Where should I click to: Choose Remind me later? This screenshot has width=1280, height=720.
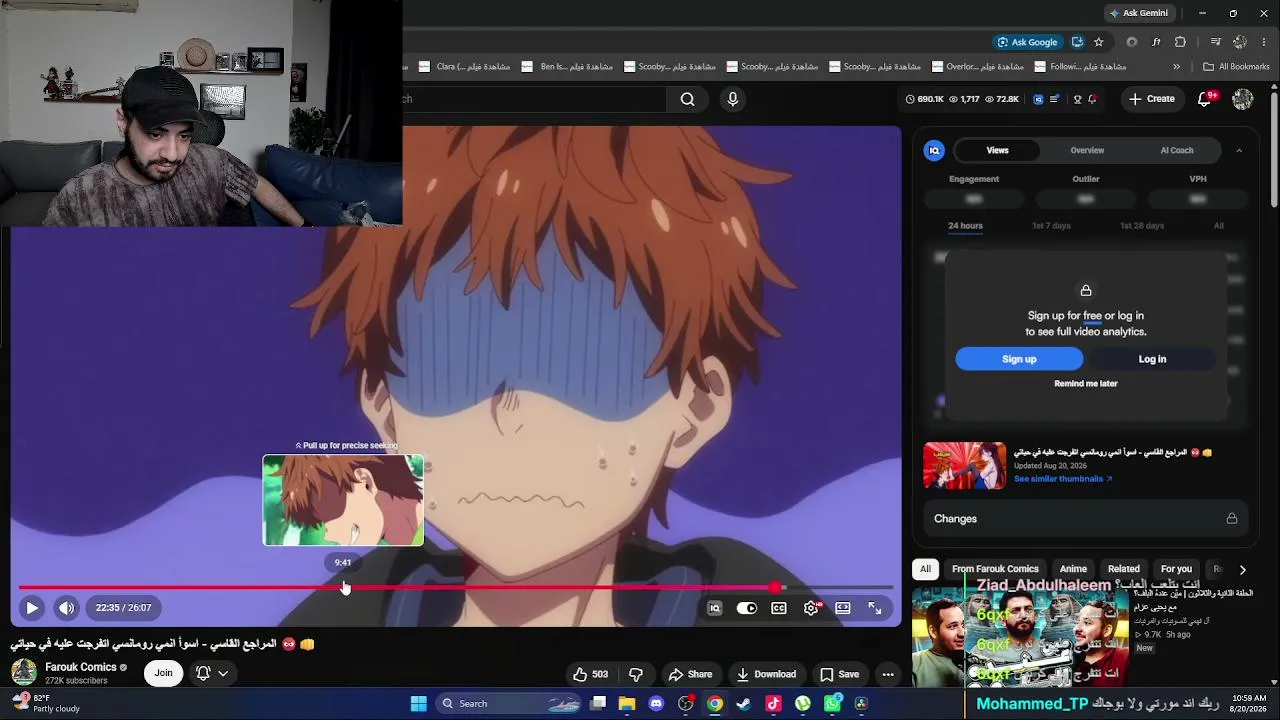pos(1086,384)
